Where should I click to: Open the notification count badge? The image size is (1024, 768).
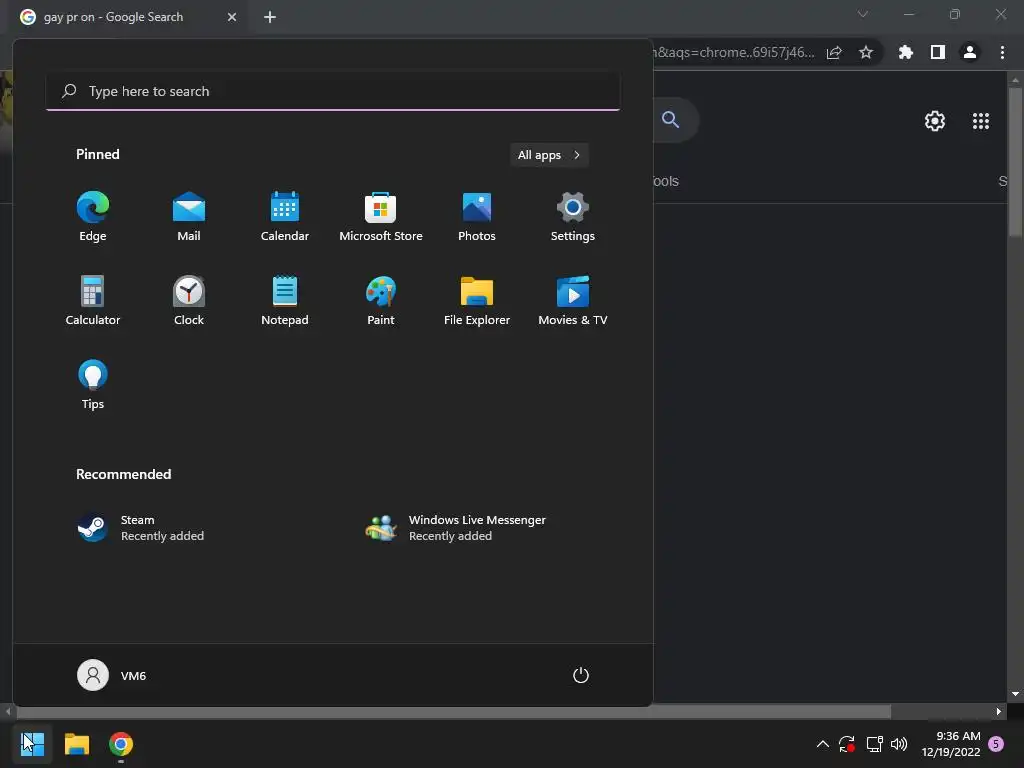point(996,744)
